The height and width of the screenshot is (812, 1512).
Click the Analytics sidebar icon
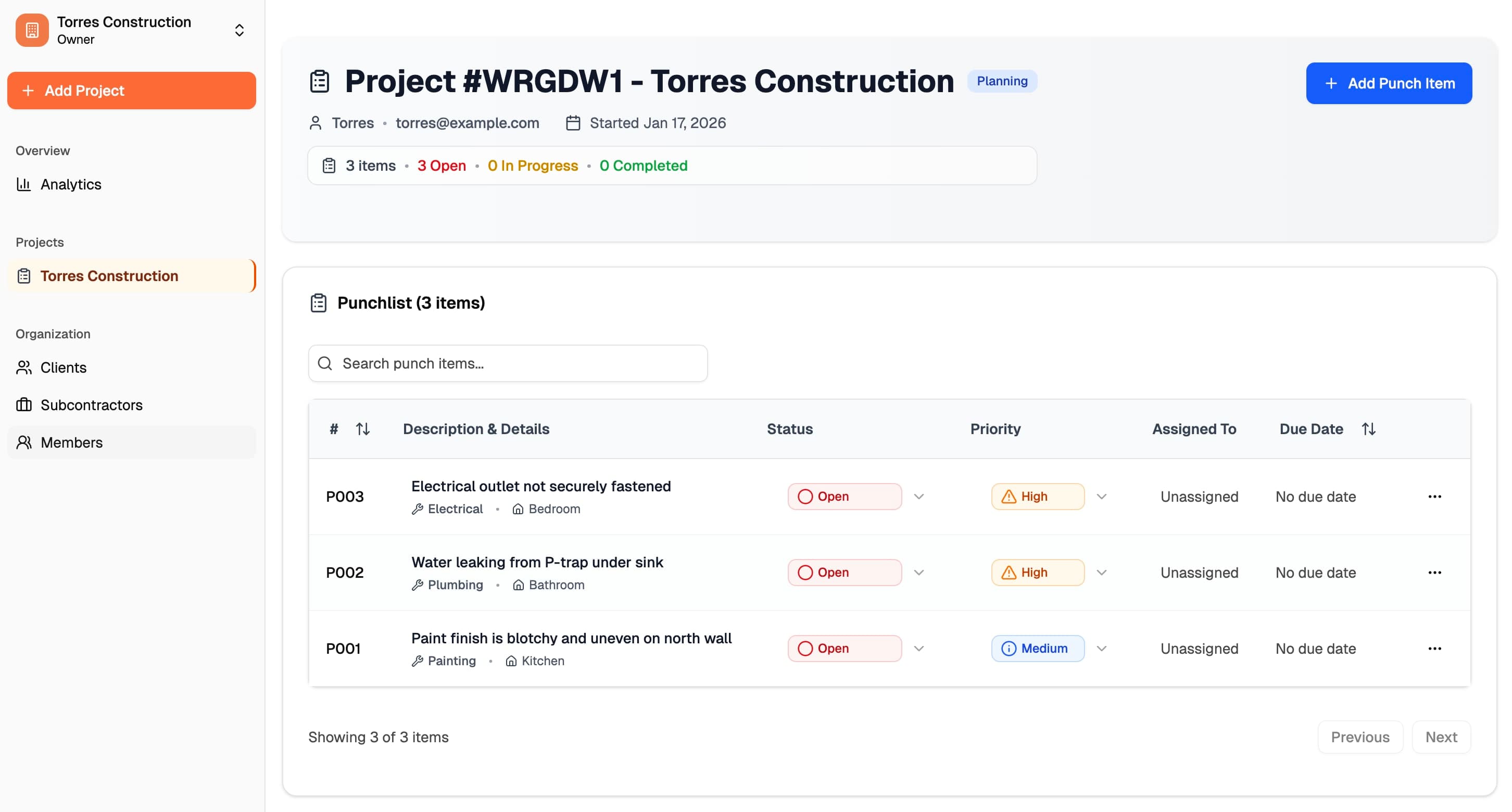tap(23, 184)
